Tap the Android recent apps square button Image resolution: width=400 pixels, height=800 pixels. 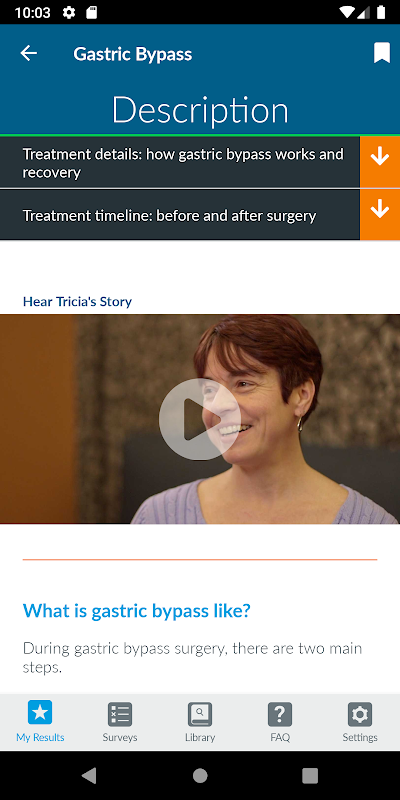(x=310, y=776)
